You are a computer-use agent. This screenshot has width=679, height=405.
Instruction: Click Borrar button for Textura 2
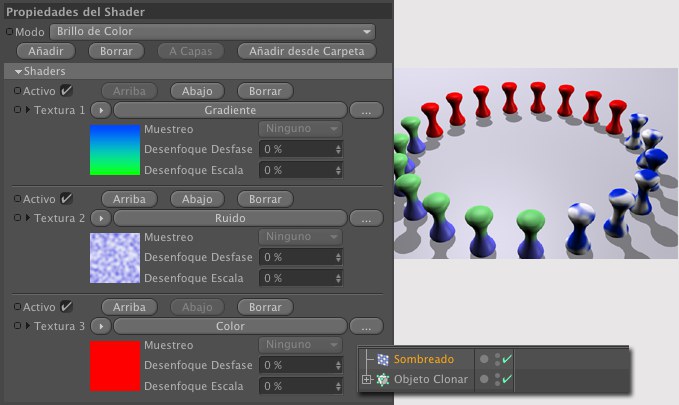(265, 199)
